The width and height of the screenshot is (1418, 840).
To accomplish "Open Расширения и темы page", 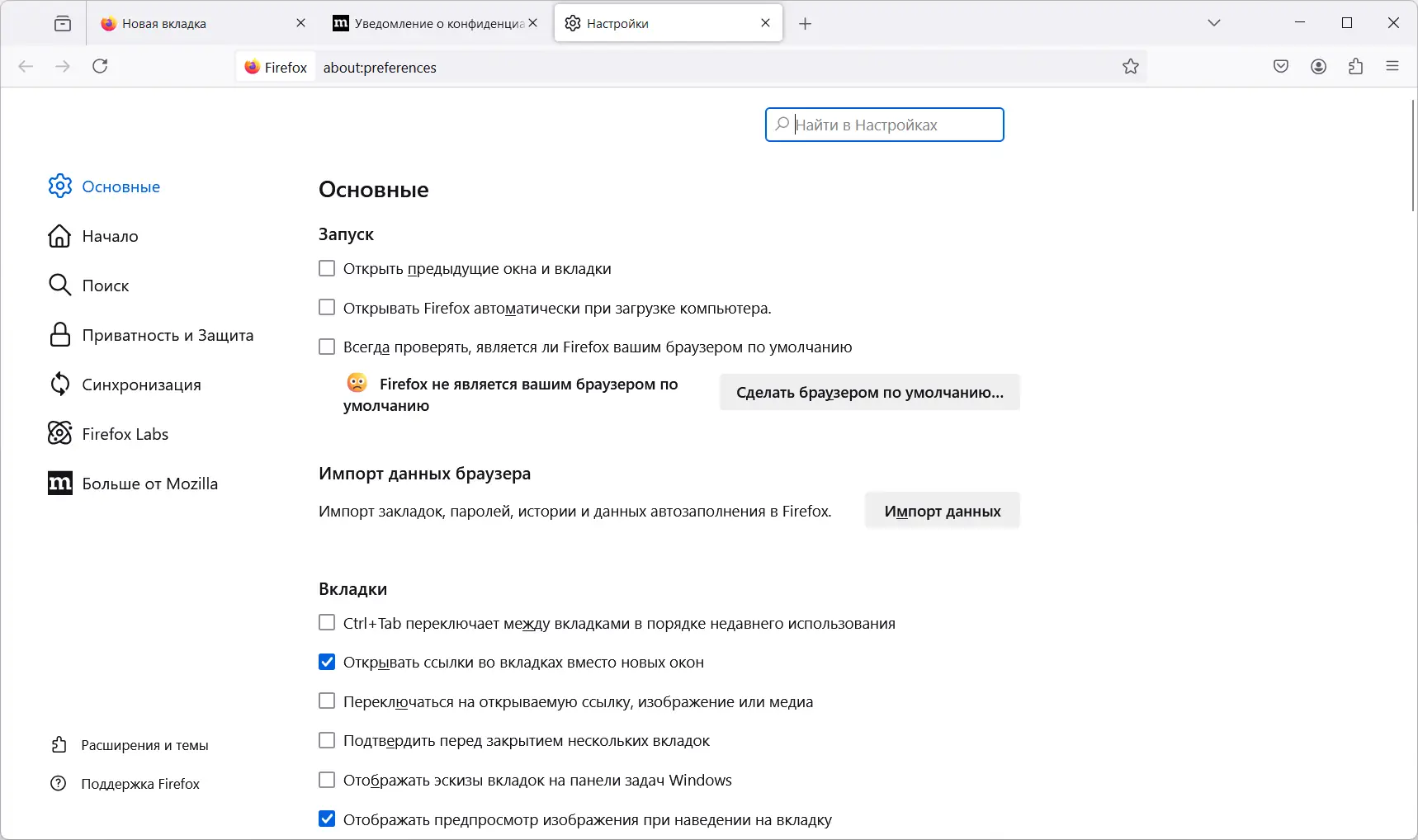I will [144, 744].
